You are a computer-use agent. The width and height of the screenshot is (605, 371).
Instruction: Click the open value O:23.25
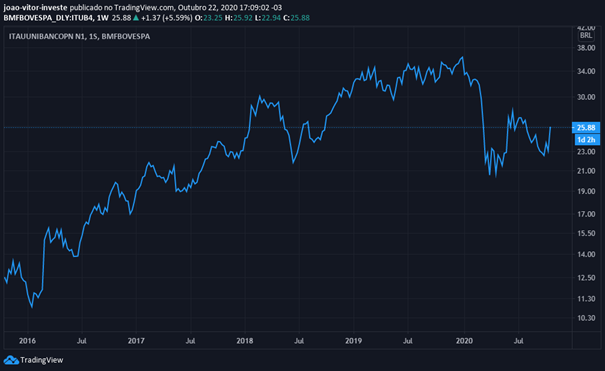tap(209, 18)
